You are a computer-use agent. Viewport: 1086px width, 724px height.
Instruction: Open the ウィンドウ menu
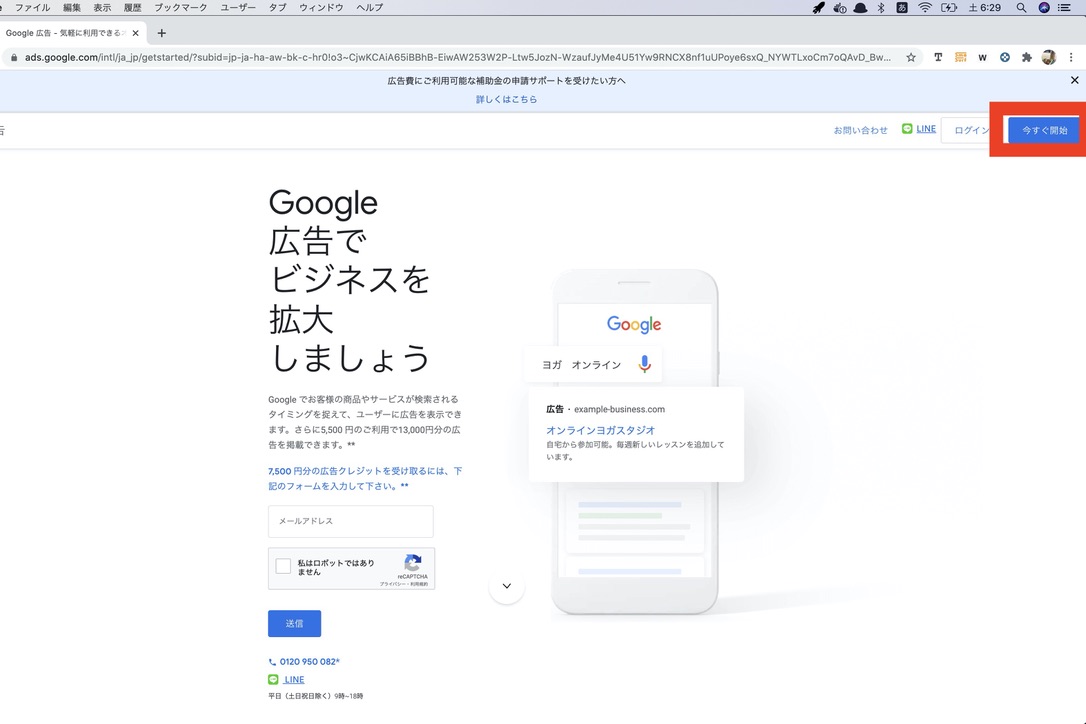[321, 8]
